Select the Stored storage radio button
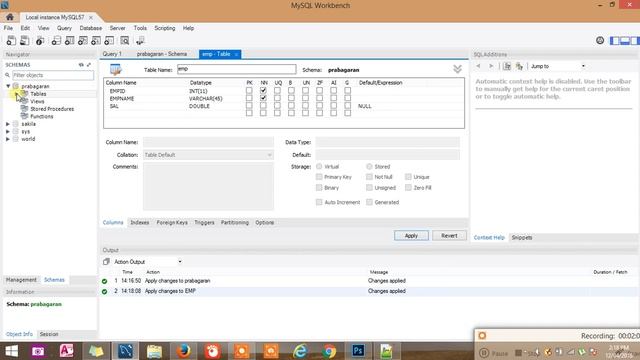 [369, 167]
